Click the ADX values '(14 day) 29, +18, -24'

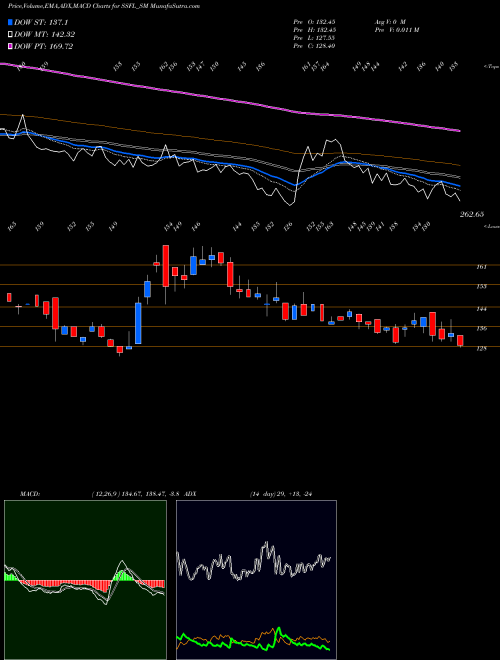click(280, 494)
